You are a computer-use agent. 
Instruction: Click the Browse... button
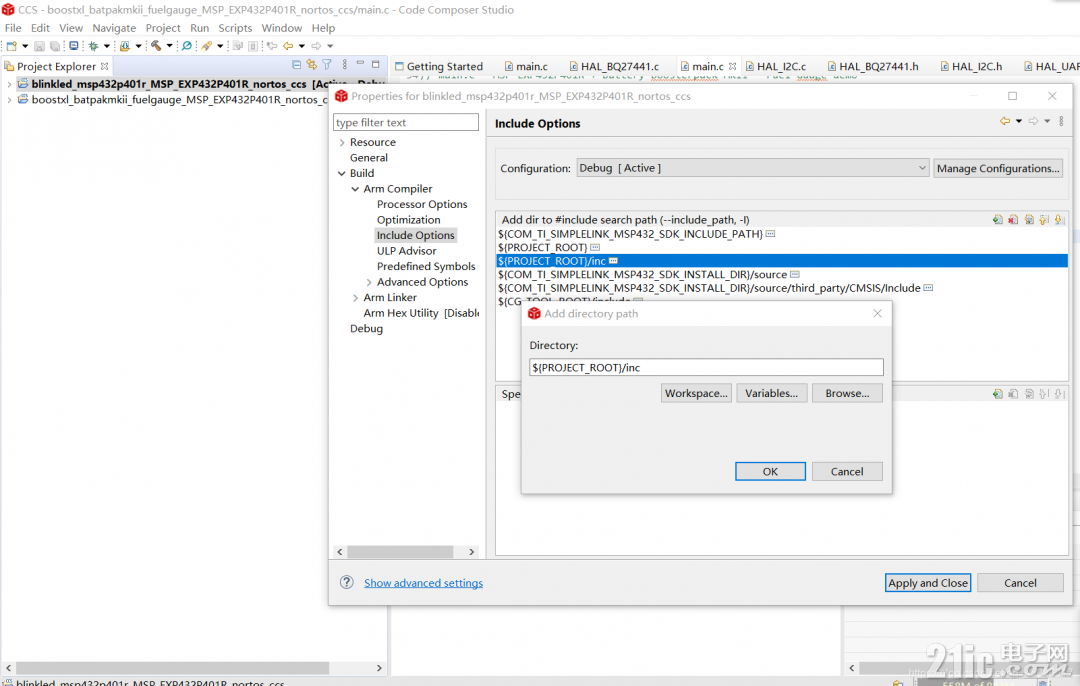tap(847, 393)
